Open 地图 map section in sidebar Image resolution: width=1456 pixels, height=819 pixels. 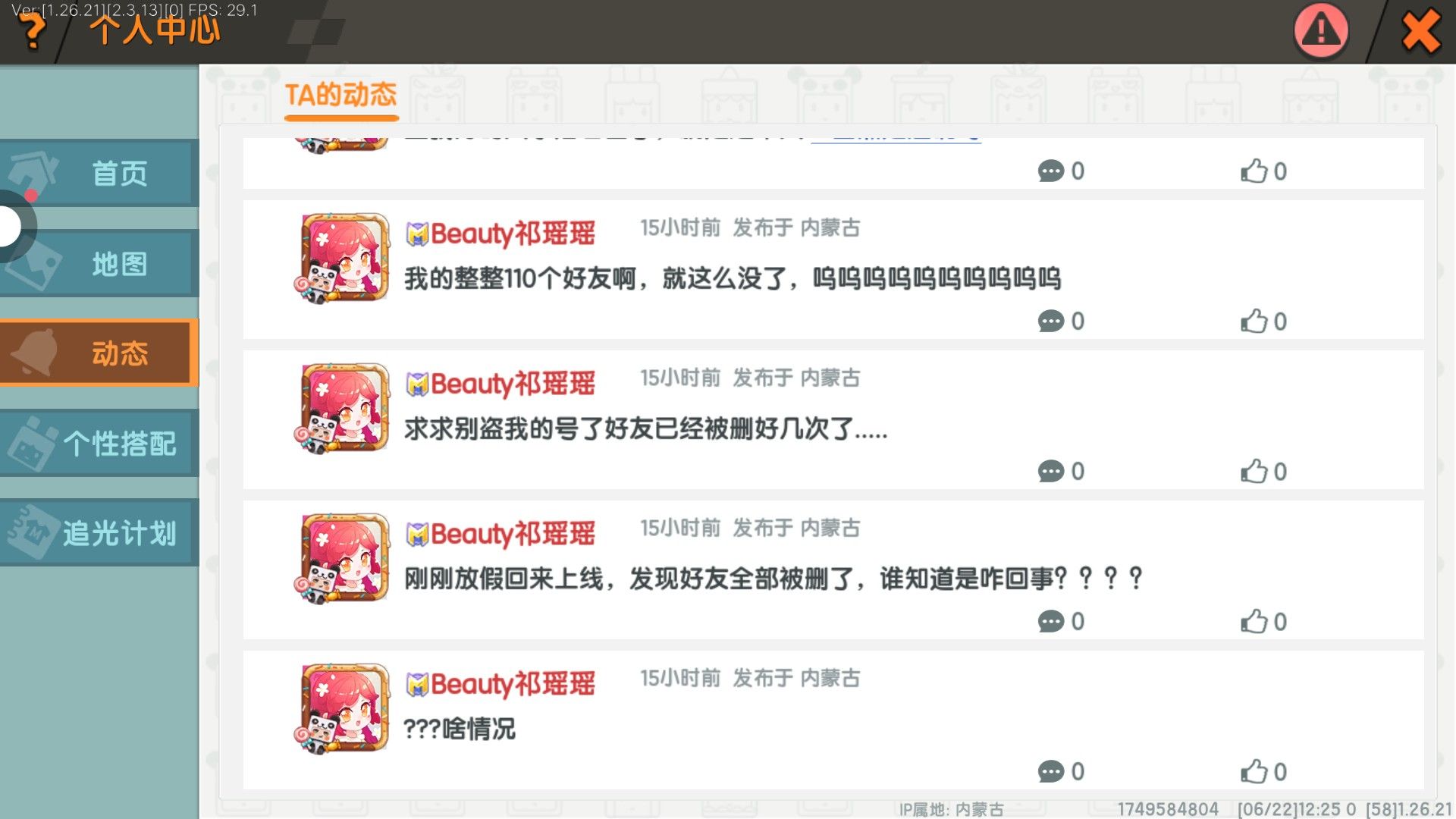99,263
